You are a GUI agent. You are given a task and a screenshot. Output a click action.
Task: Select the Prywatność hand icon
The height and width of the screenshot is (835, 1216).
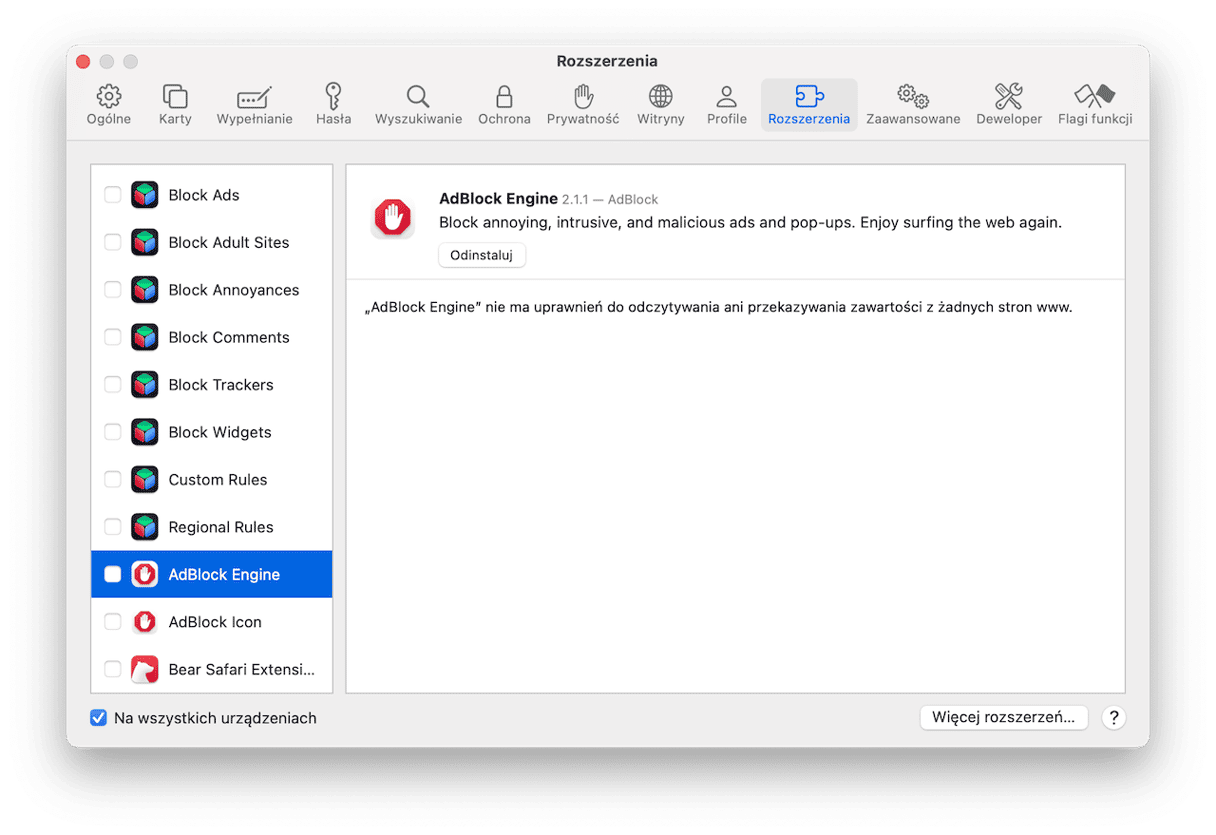(583, 97)
